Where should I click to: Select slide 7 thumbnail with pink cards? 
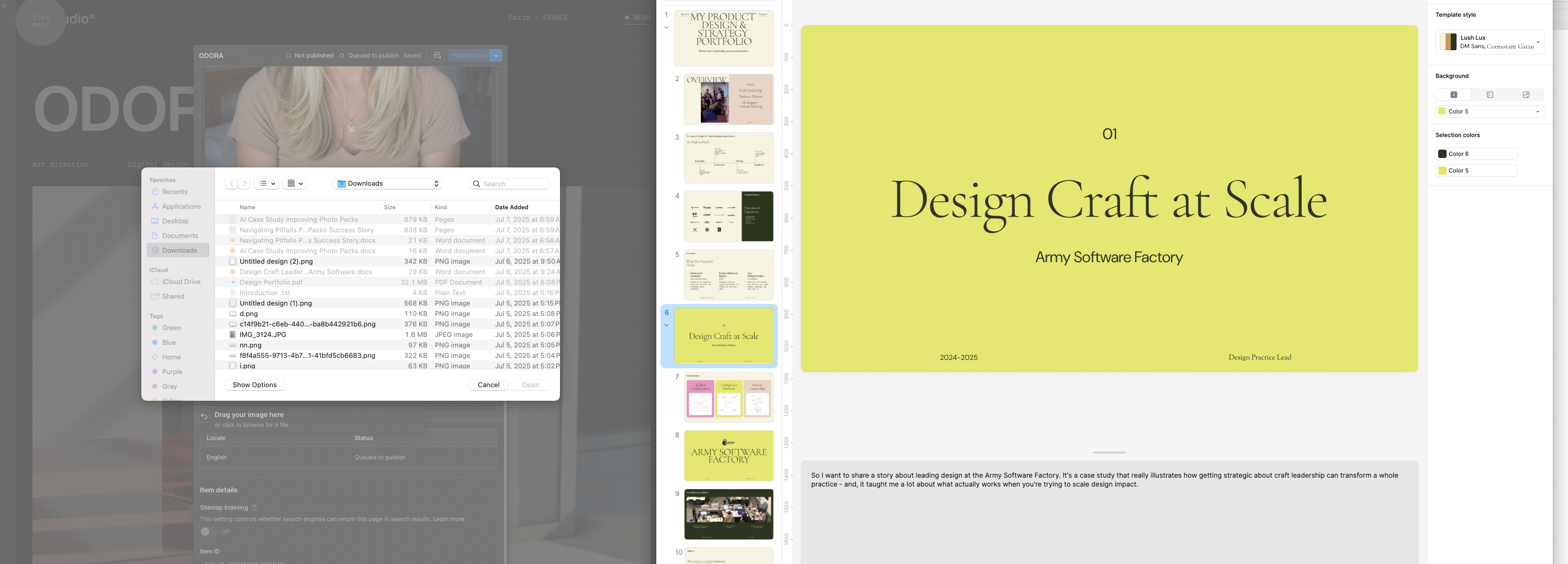pos(729,397)
